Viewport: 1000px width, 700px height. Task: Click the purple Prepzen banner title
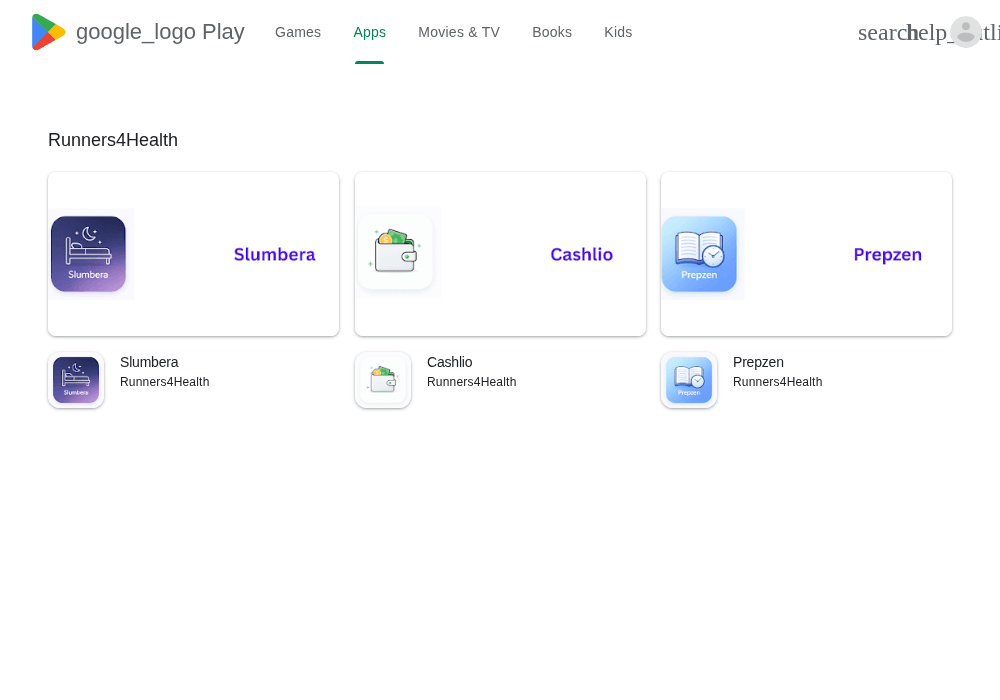(887, 254)
